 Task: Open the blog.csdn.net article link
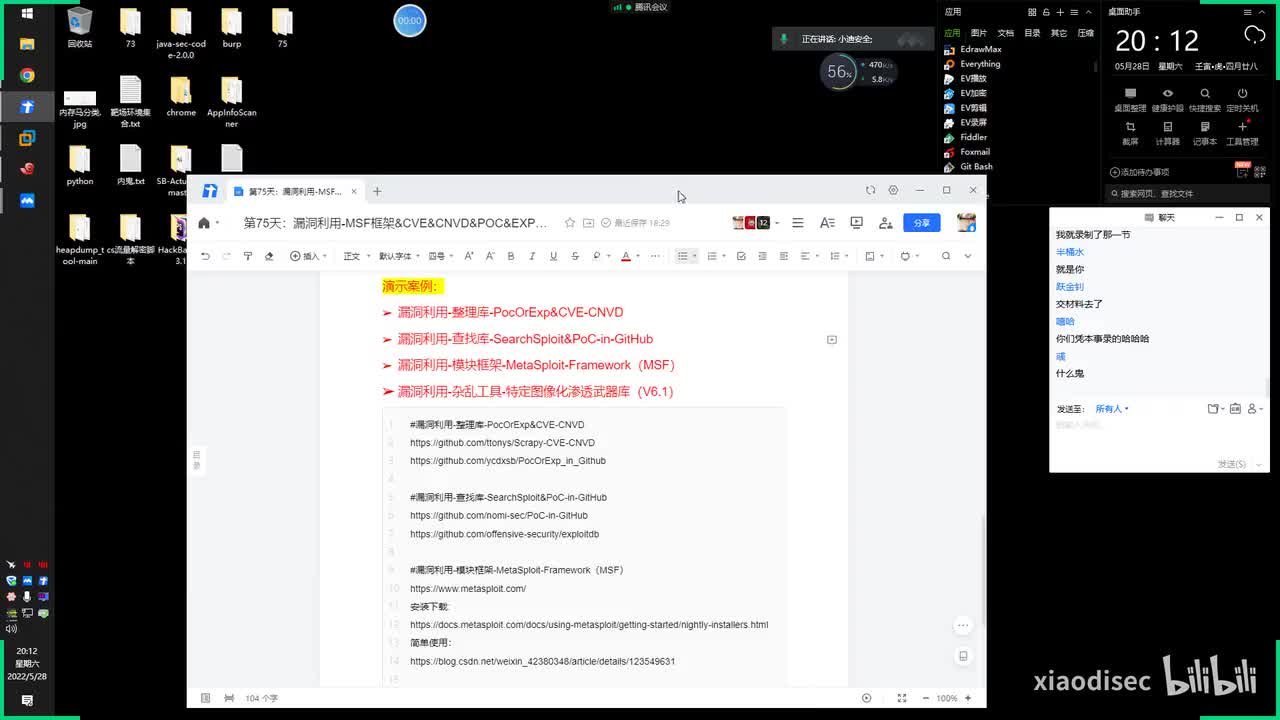coord(542,662)
